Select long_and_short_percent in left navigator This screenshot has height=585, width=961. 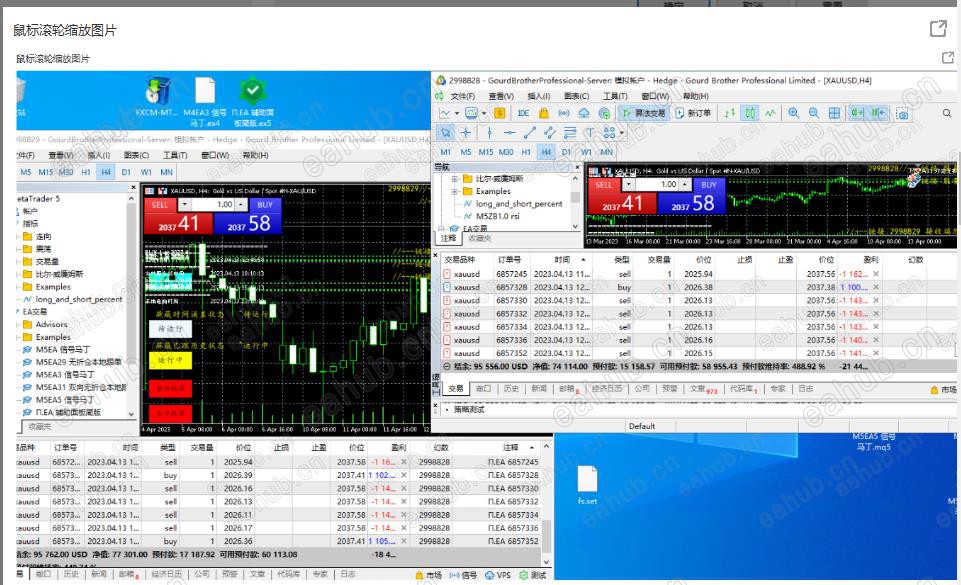78,300
